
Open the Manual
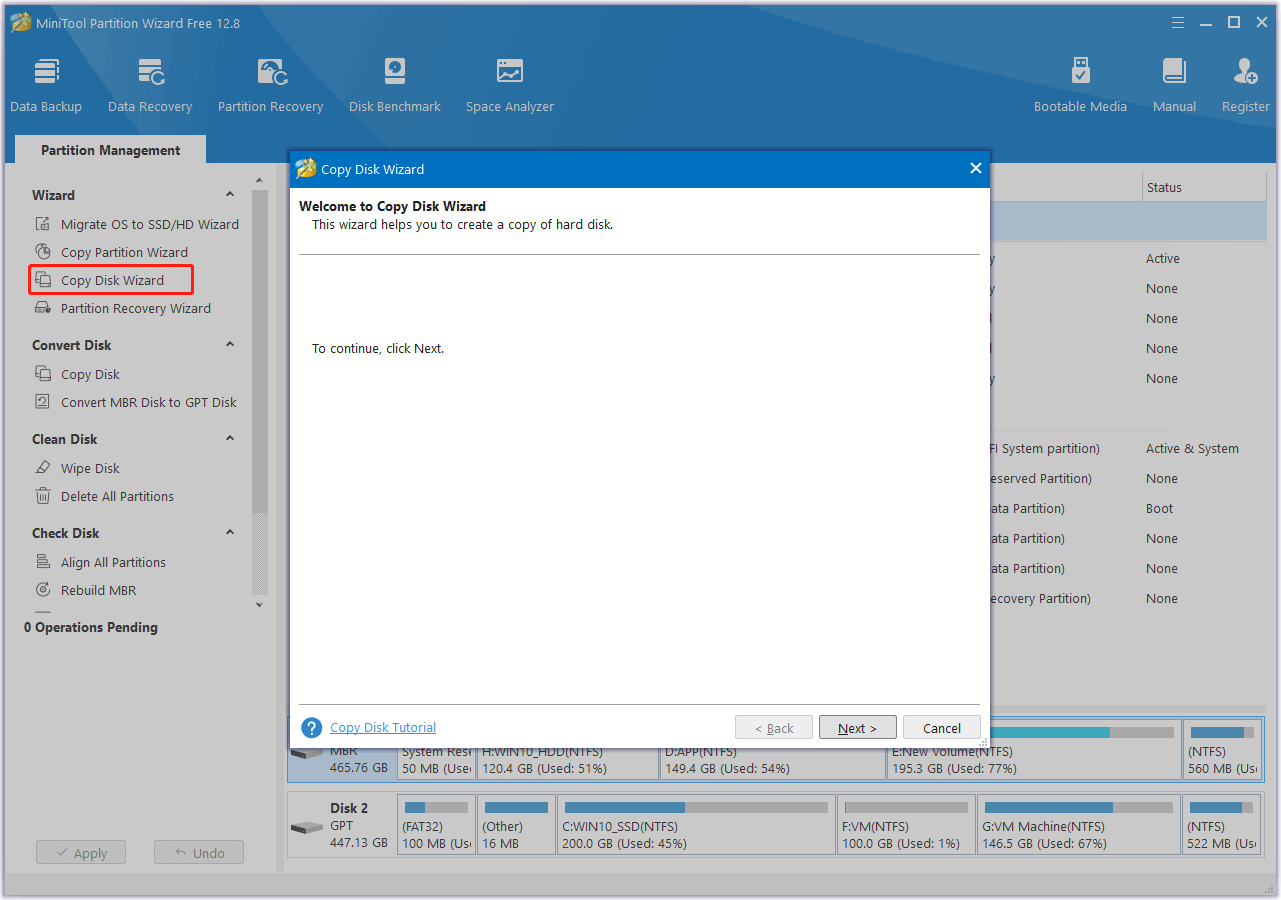pos(1174,86)
